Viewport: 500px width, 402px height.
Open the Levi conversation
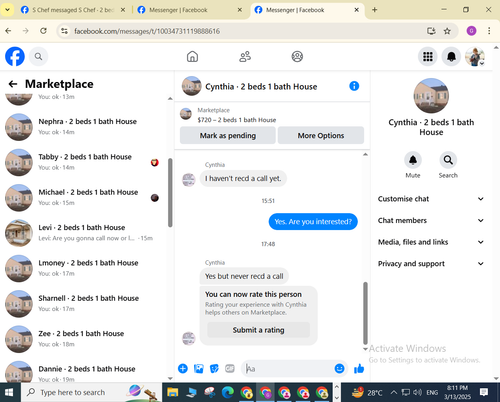83,233
